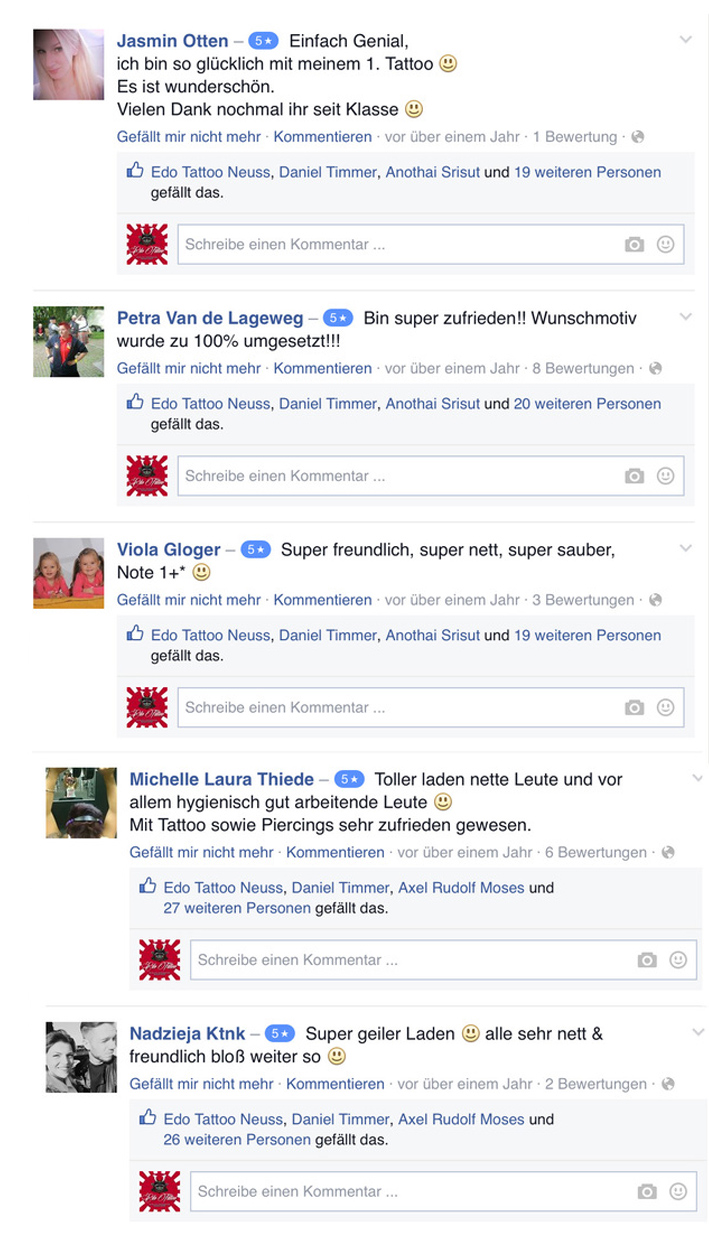Click the 5-star badge next to Viola Gloger

click(x=256, y=549)
